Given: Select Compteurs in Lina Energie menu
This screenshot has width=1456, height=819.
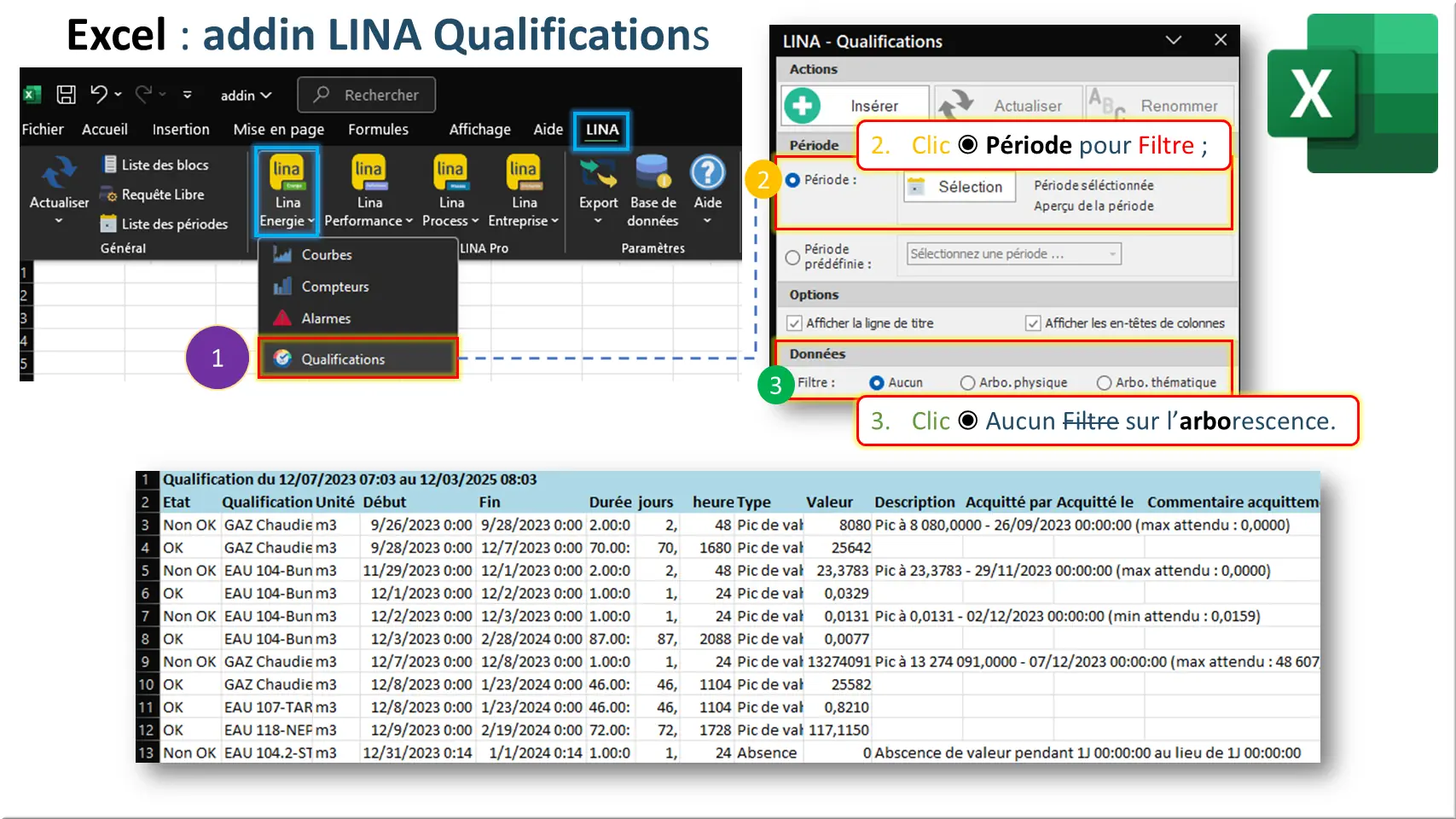Looking at the screenshot, I should click(x=357, y=287).
